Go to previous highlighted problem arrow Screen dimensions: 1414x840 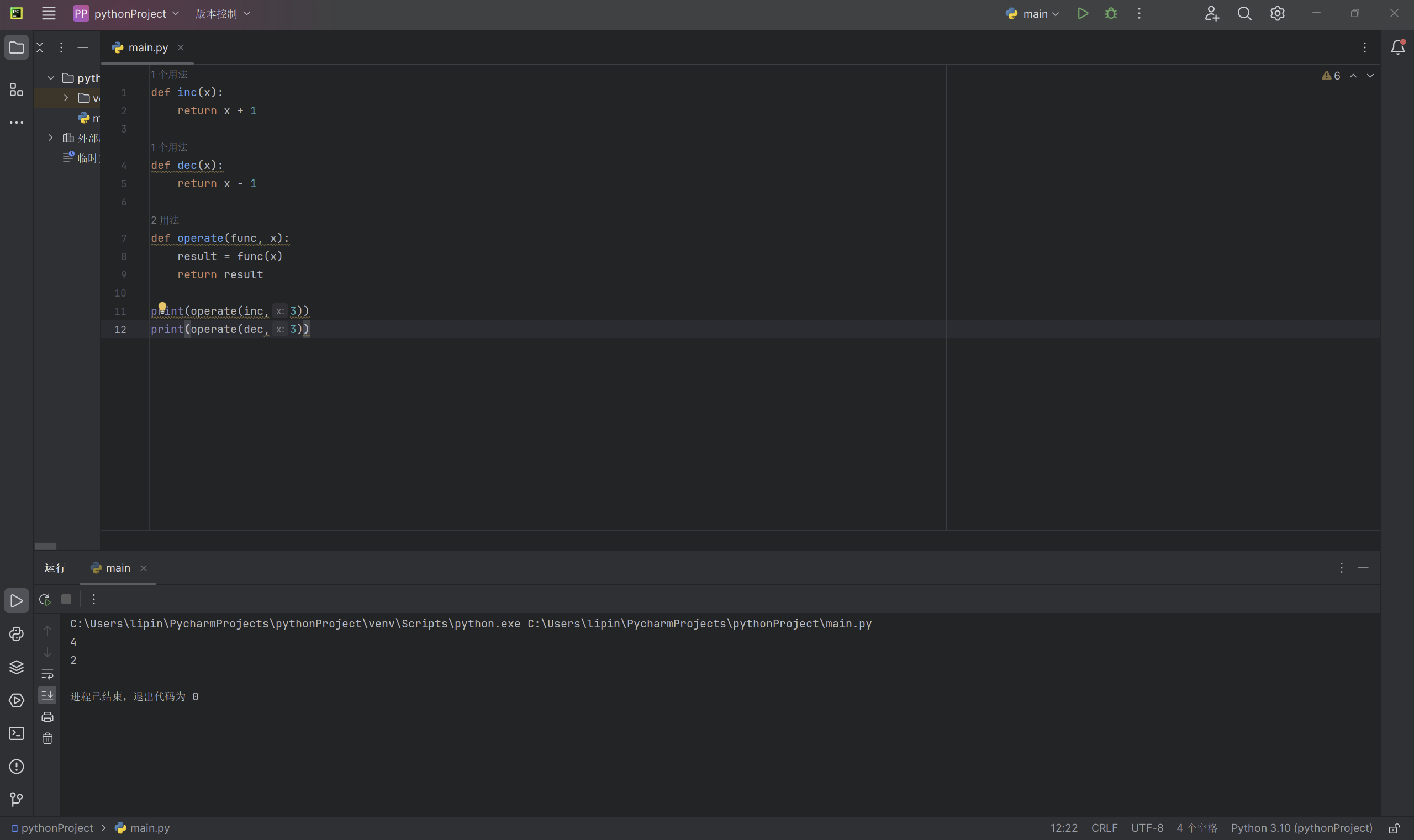point(1353,76)
